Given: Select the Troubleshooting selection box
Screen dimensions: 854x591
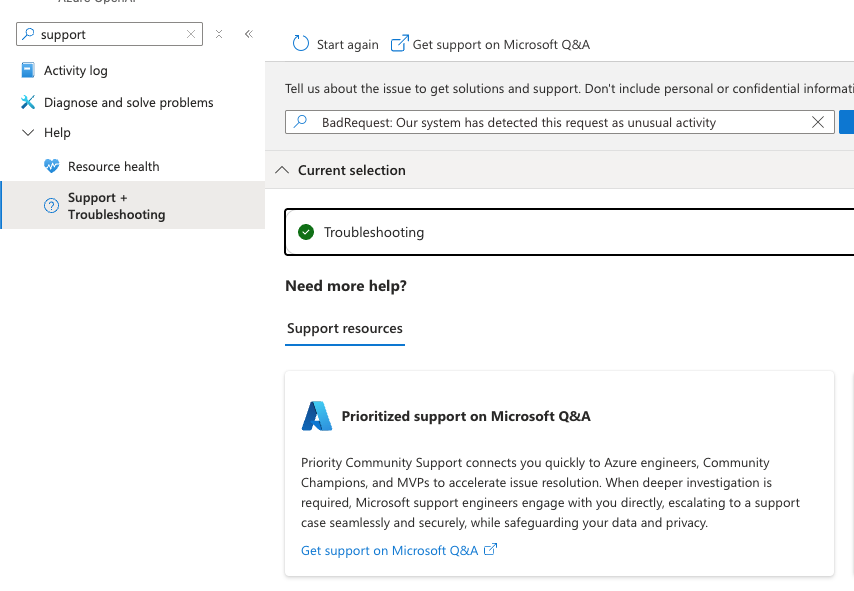Looking at the screenshot, I should [569, 232].
